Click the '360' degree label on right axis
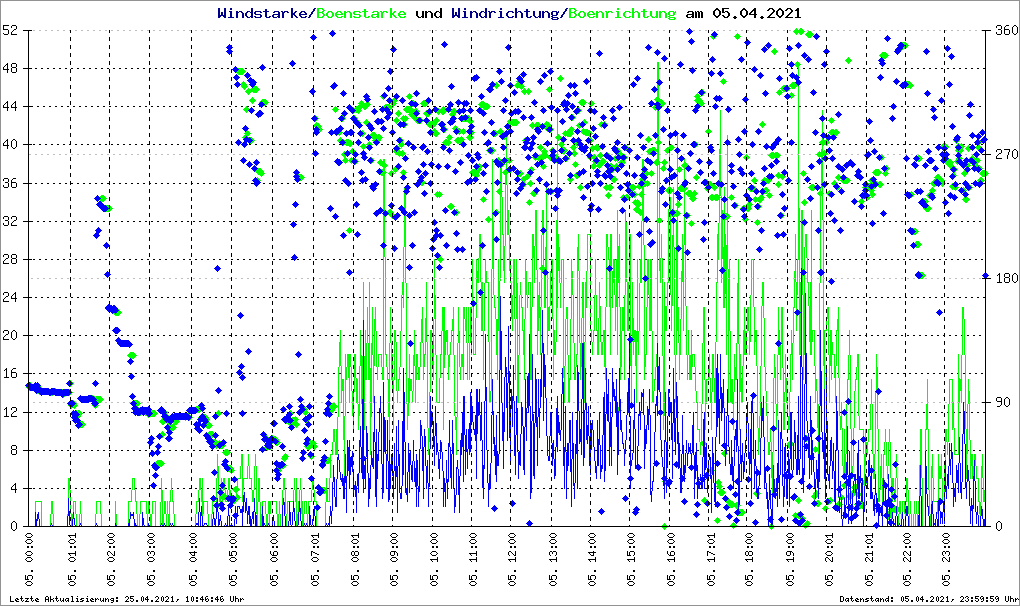This screenshot has width=1020, height=606. click(x=1003, y=31)
